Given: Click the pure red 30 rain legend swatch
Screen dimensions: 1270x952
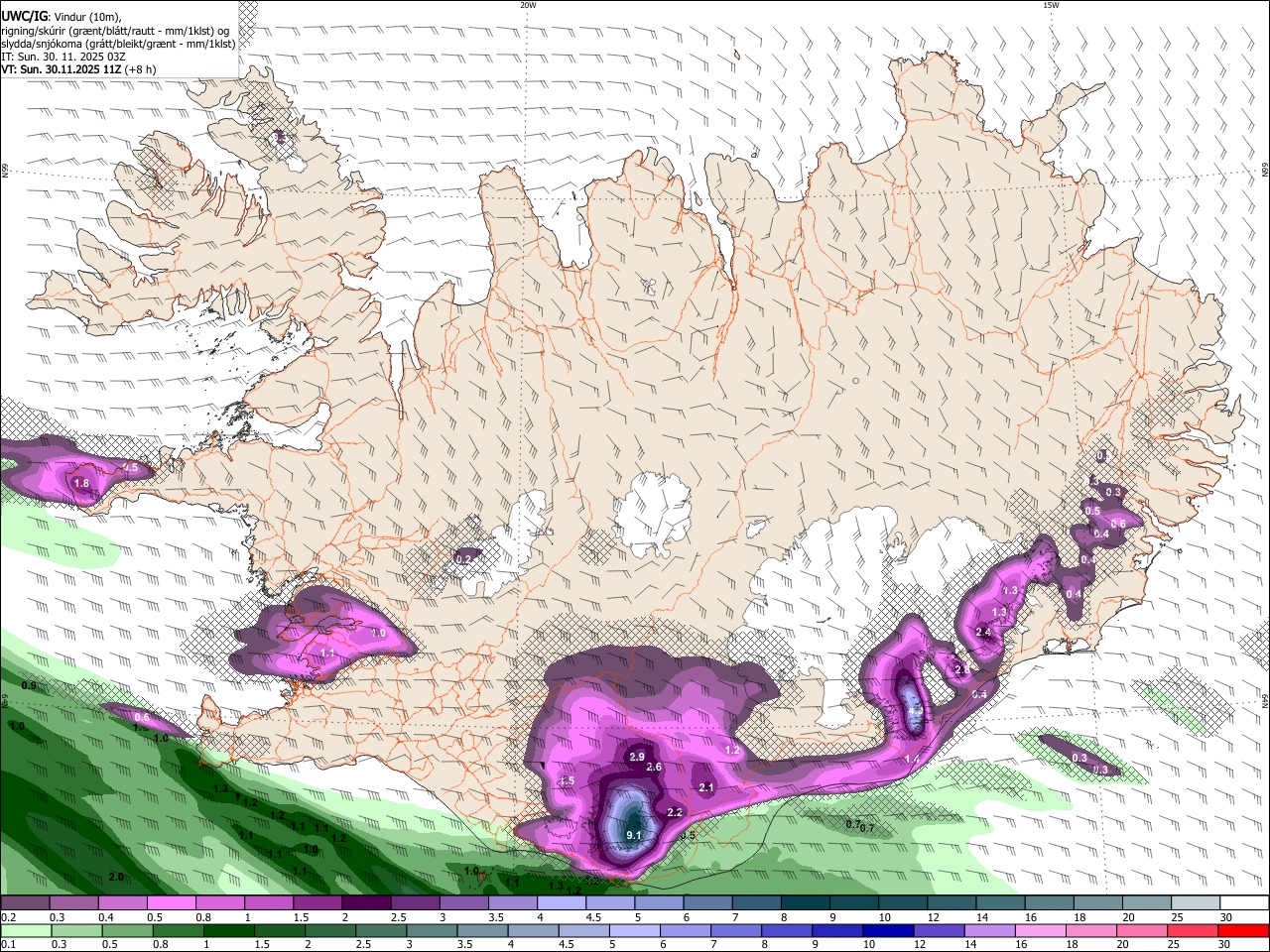Looking at the screenshot, I should [x=1243, y=930].
